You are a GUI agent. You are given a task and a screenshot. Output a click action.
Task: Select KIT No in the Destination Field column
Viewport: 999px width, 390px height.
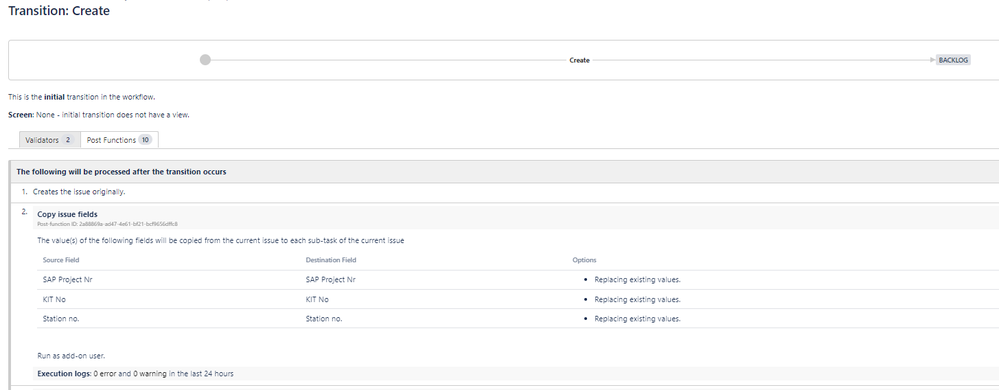click(x=317, y=300)
